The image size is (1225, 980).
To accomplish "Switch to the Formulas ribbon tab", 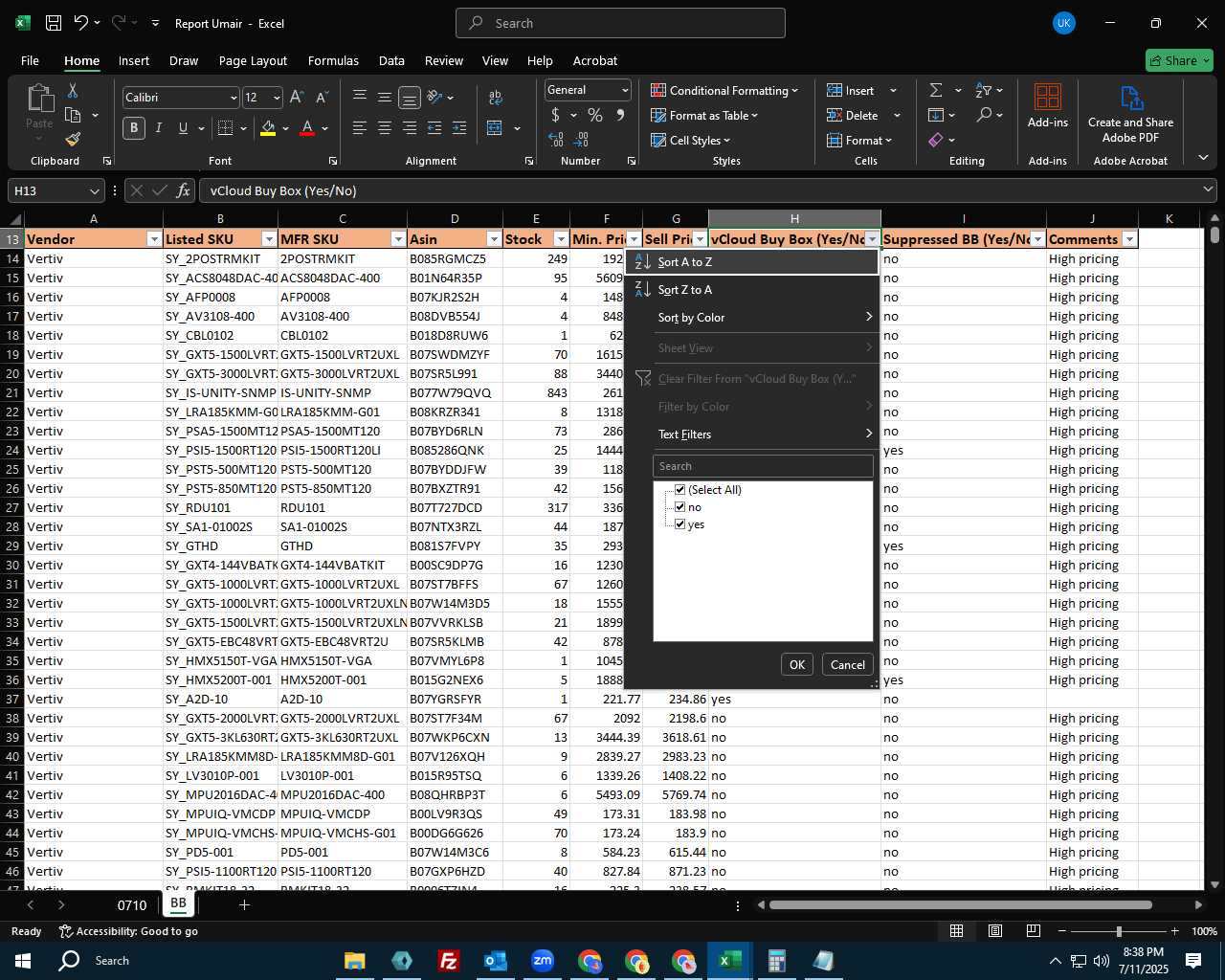I will (333, 60).
